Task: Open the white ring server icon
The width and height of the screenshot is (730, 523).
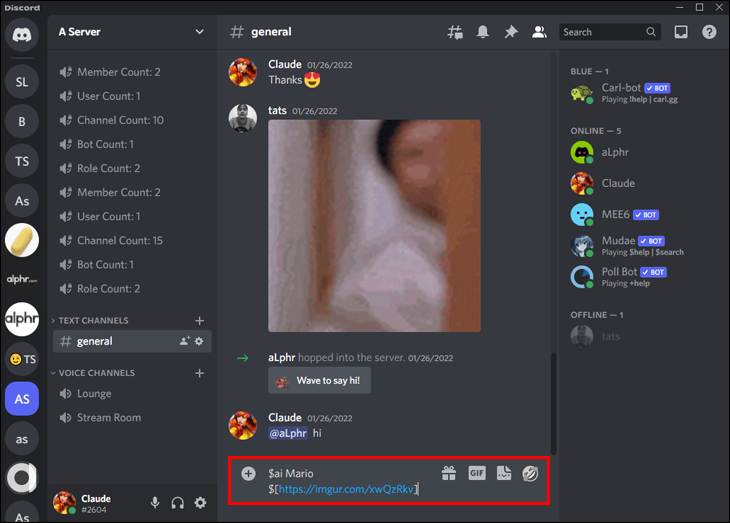Action: point(22,478)
